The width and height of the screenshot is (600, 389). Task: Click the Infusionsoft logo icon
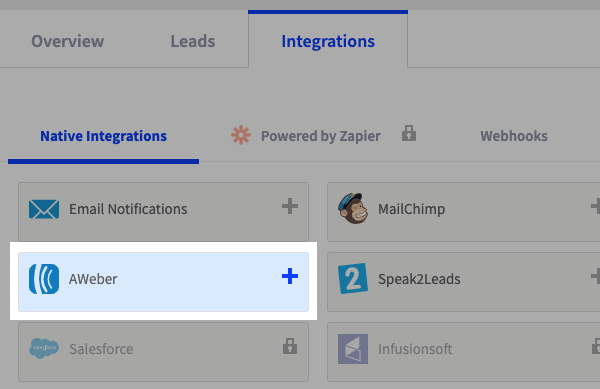coord(353,349)
